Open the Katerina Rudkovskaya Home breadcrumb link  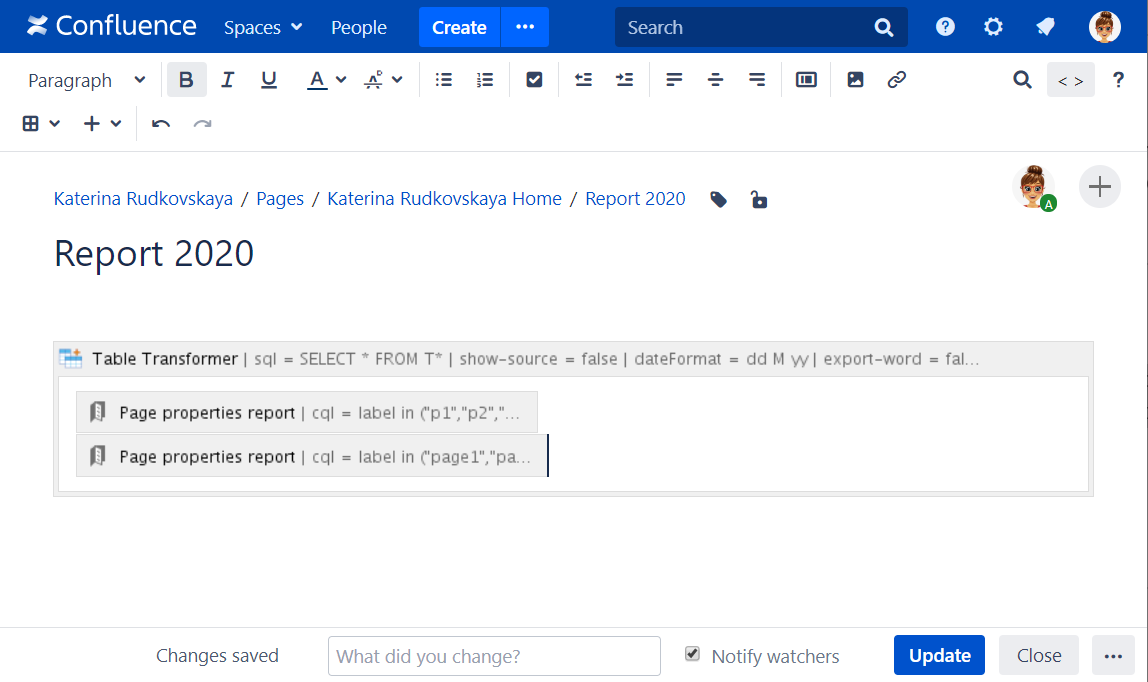click(444, 199)
